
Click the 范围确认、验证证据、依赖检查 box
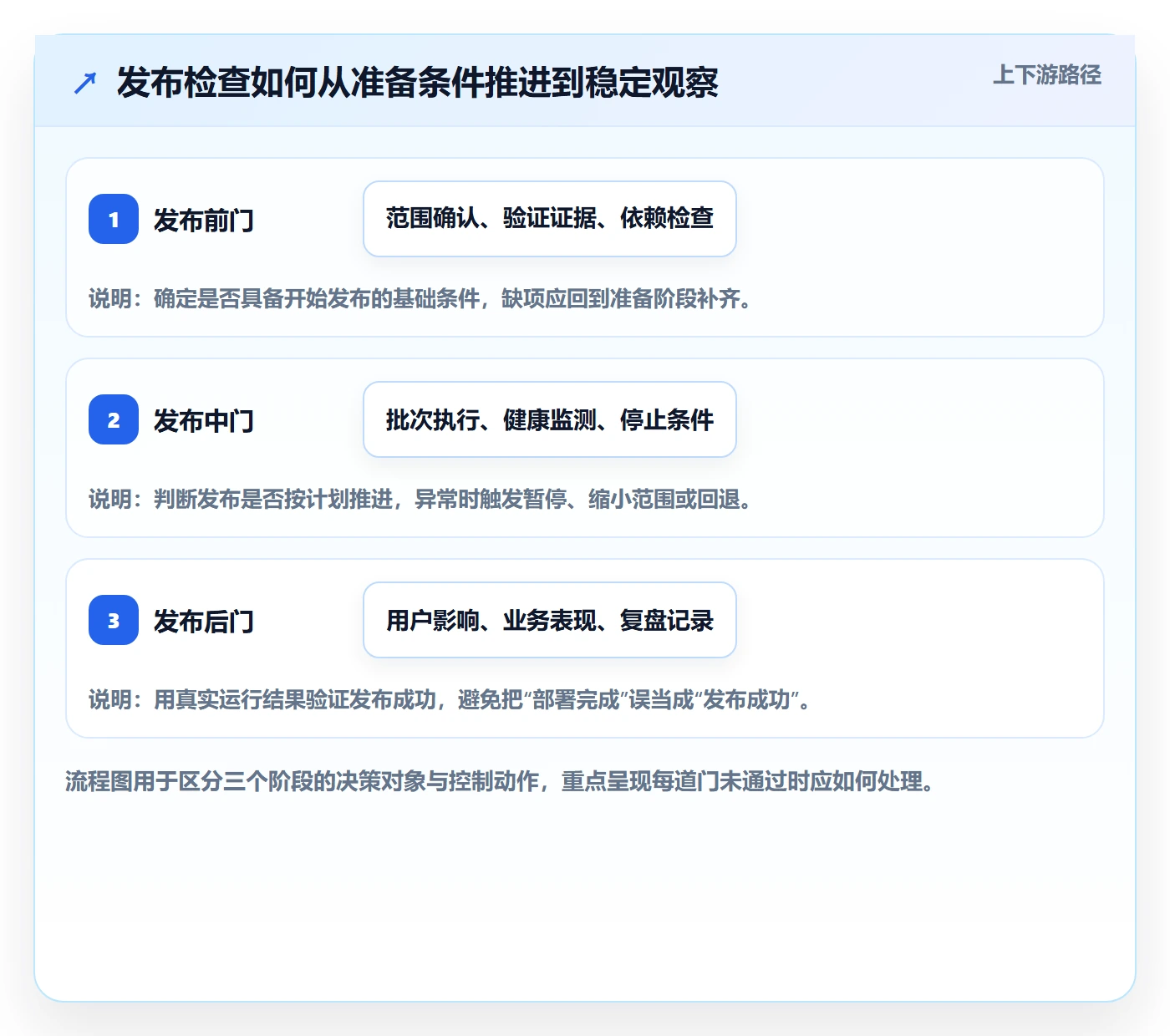click(x=550, y=219)
